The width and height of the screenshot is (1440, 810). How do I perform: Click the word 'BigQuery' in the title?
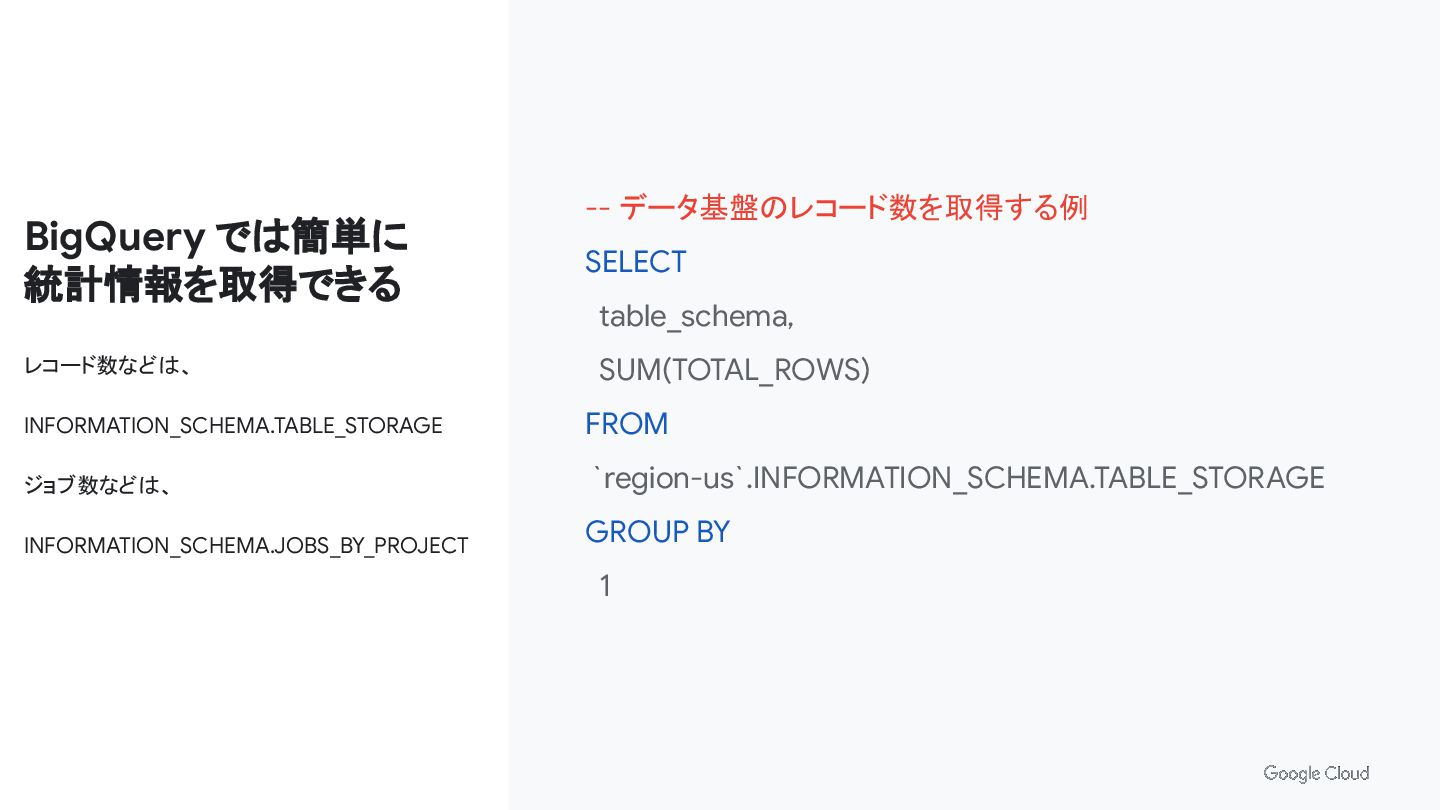[x=115, y=239]
